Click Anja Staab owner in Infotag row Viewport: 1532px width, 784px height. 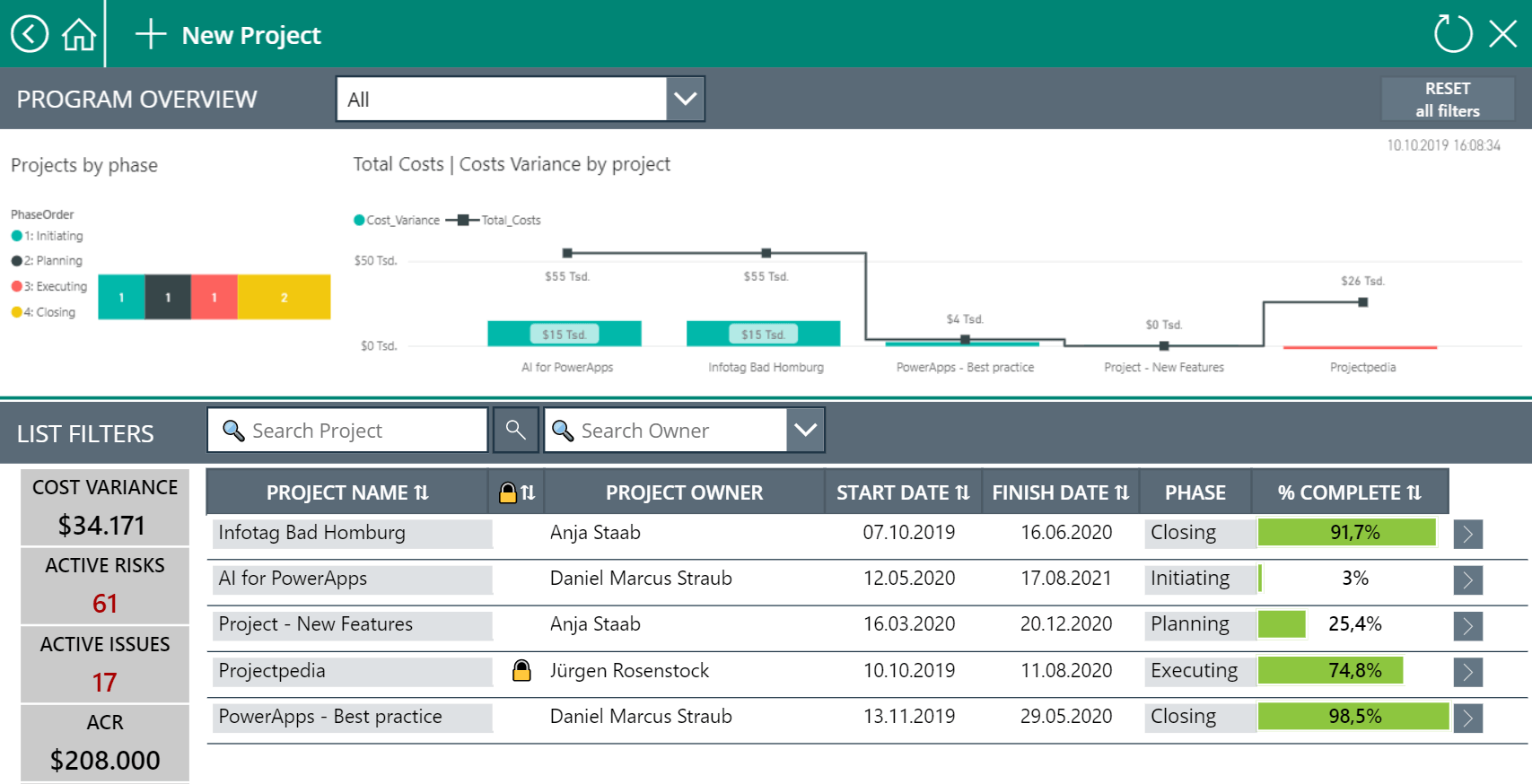pos(595,533)
